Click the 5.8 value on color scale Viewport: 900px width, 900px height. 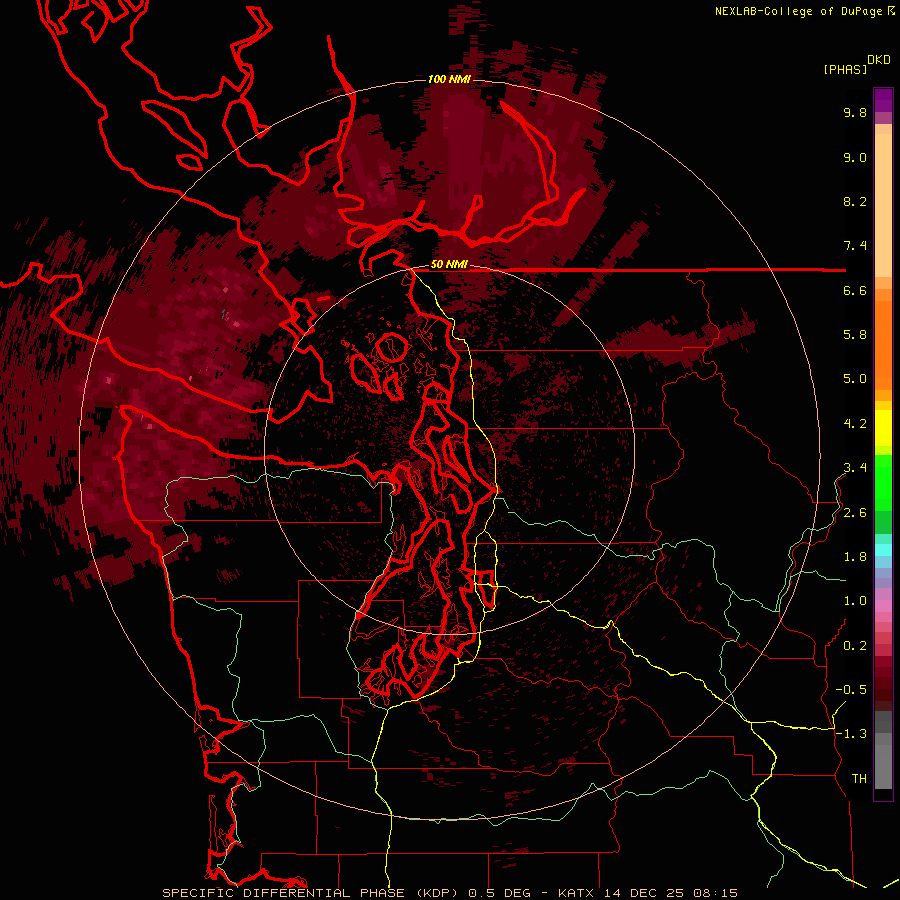(x=855, y=335)
